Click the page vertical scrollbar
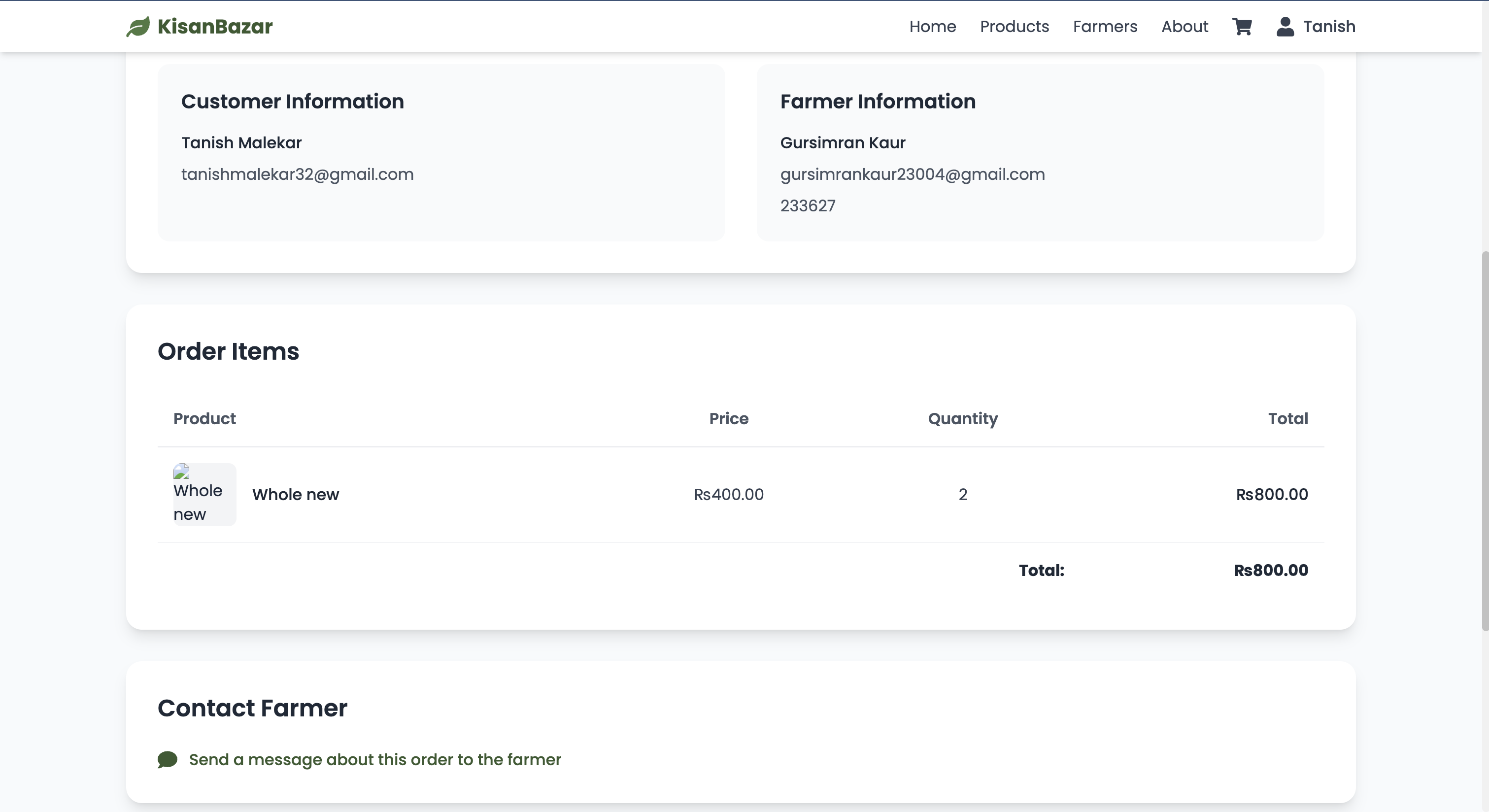 coord(1485,441)
